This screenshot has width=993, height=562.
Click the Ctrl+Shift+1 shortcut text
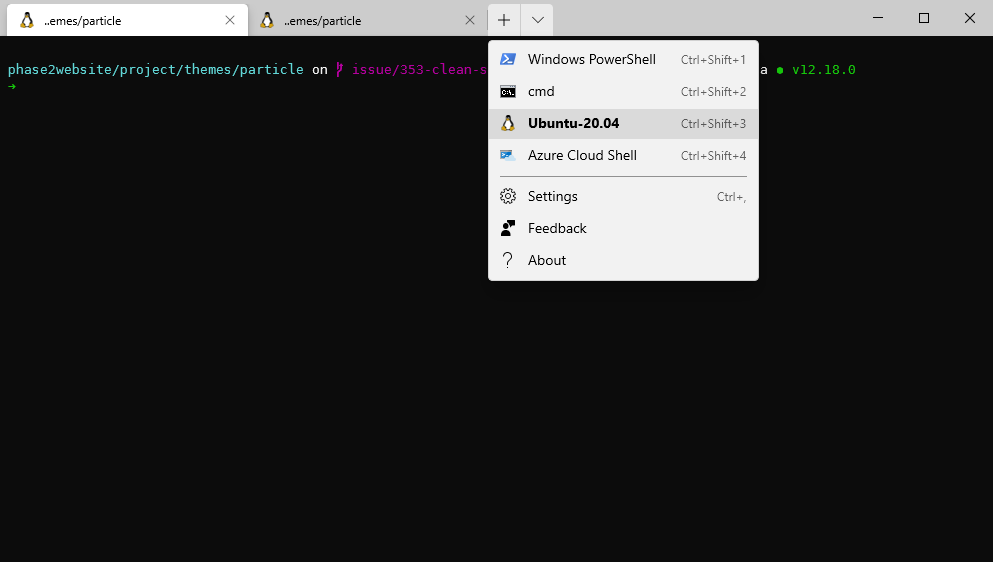pyautogui.click(x=713, y=60)
